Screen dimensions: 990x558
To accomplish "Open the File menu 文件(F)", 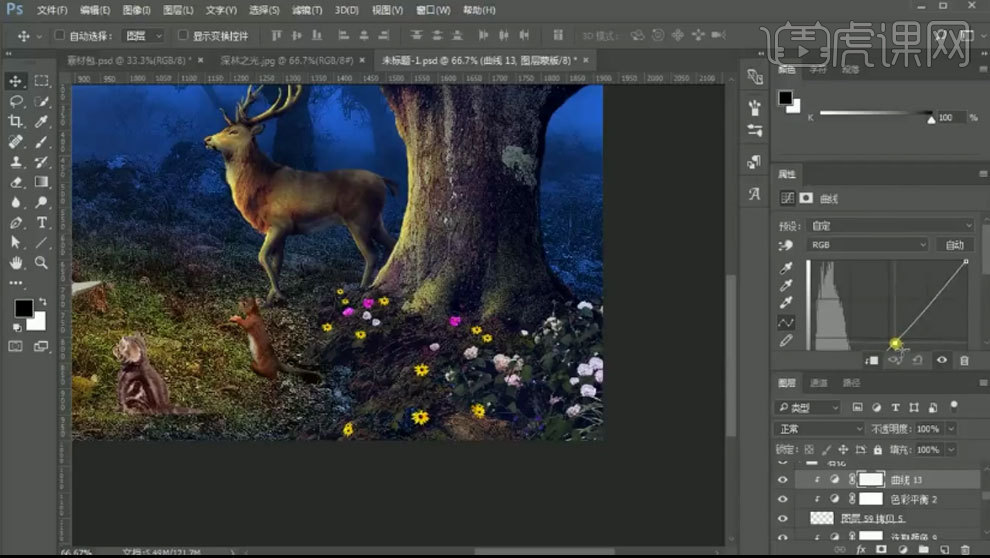I will coord(52,10).
